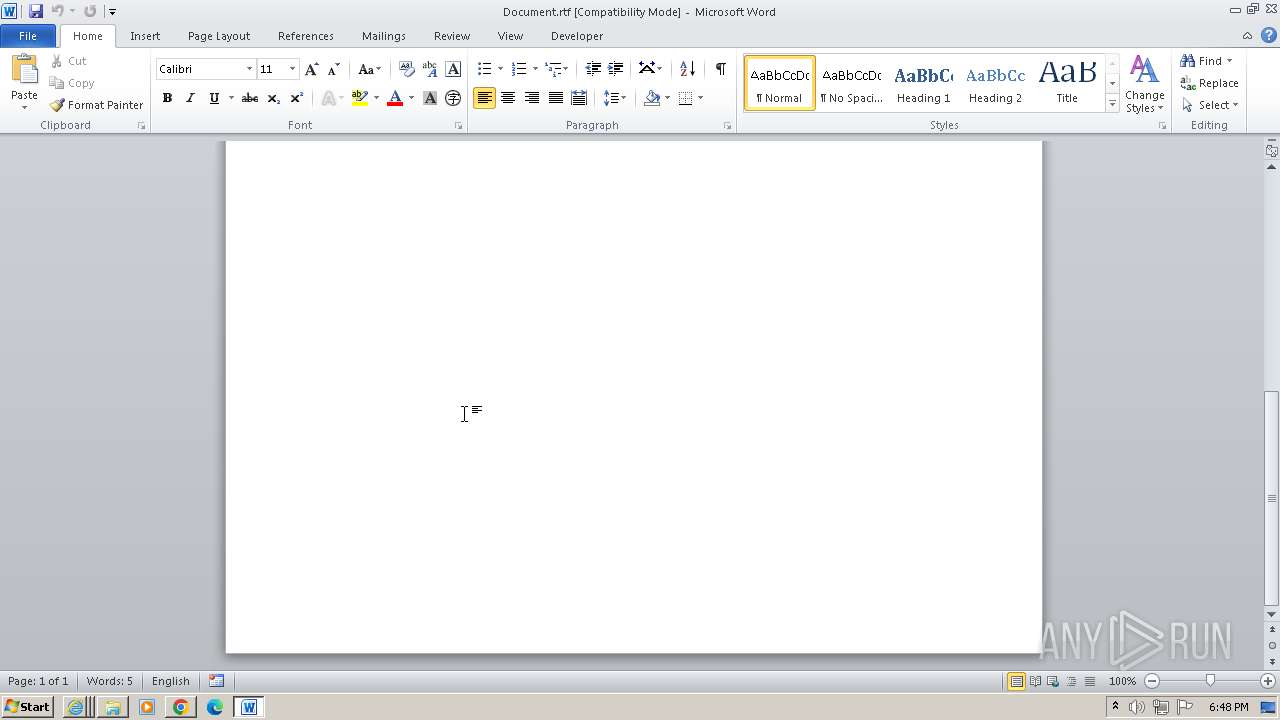Switch to Full Screen Reading view

coord(1034,681)
